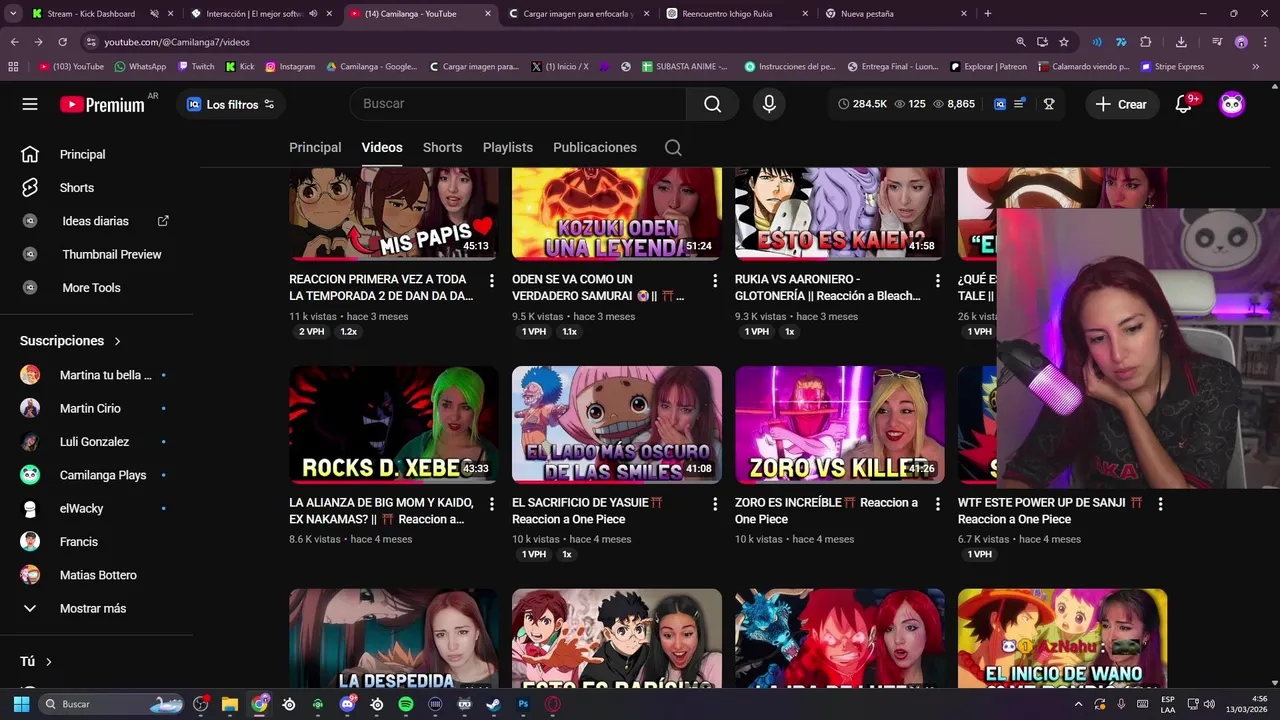Open Chrome downloads
This screenshot has width=1280, height=720.
tap(1181, 42)
